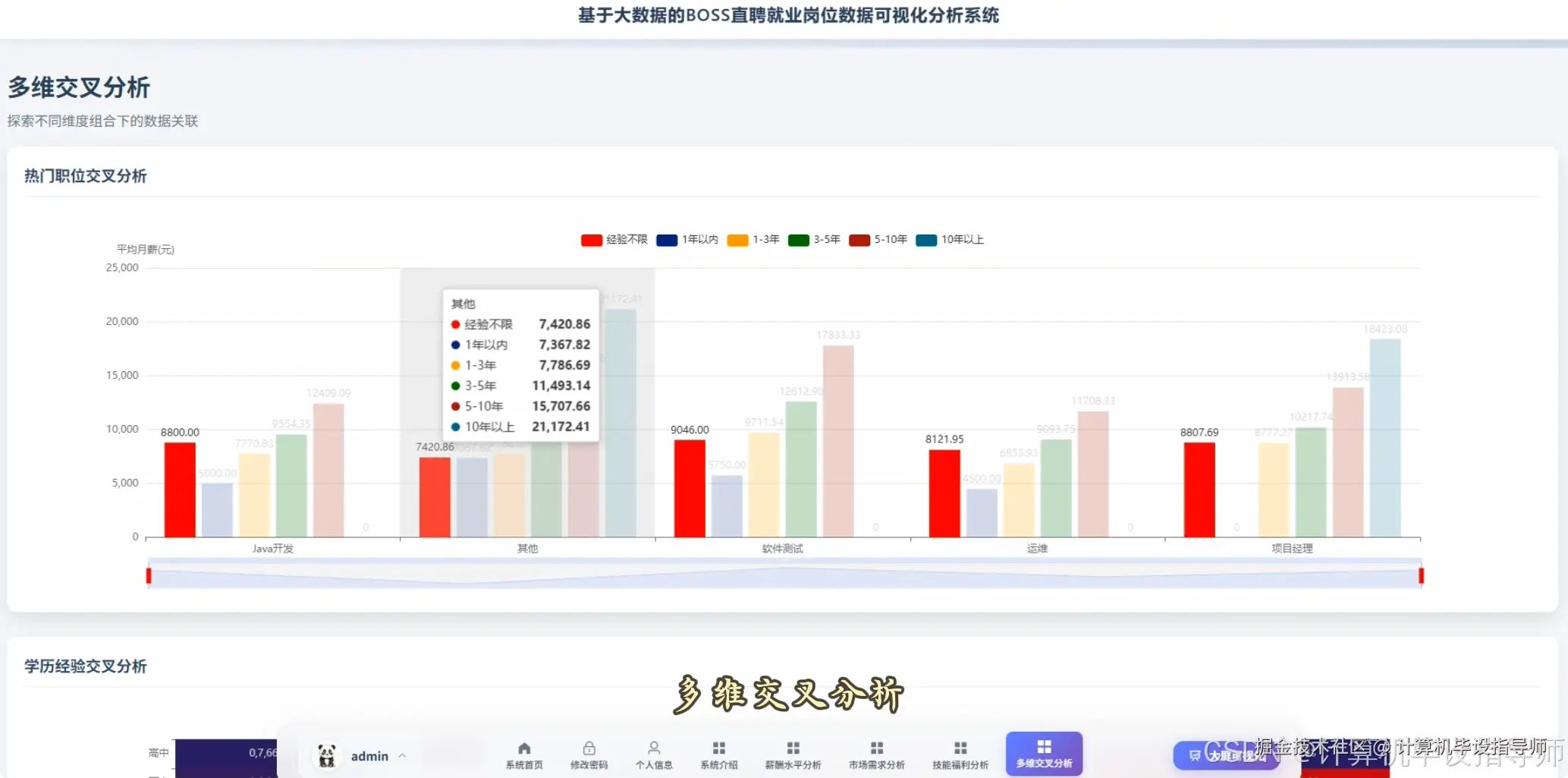Expand the admin user menu chevron
Viewport: 1568px width, 778px height.
(x=402, y=756)
